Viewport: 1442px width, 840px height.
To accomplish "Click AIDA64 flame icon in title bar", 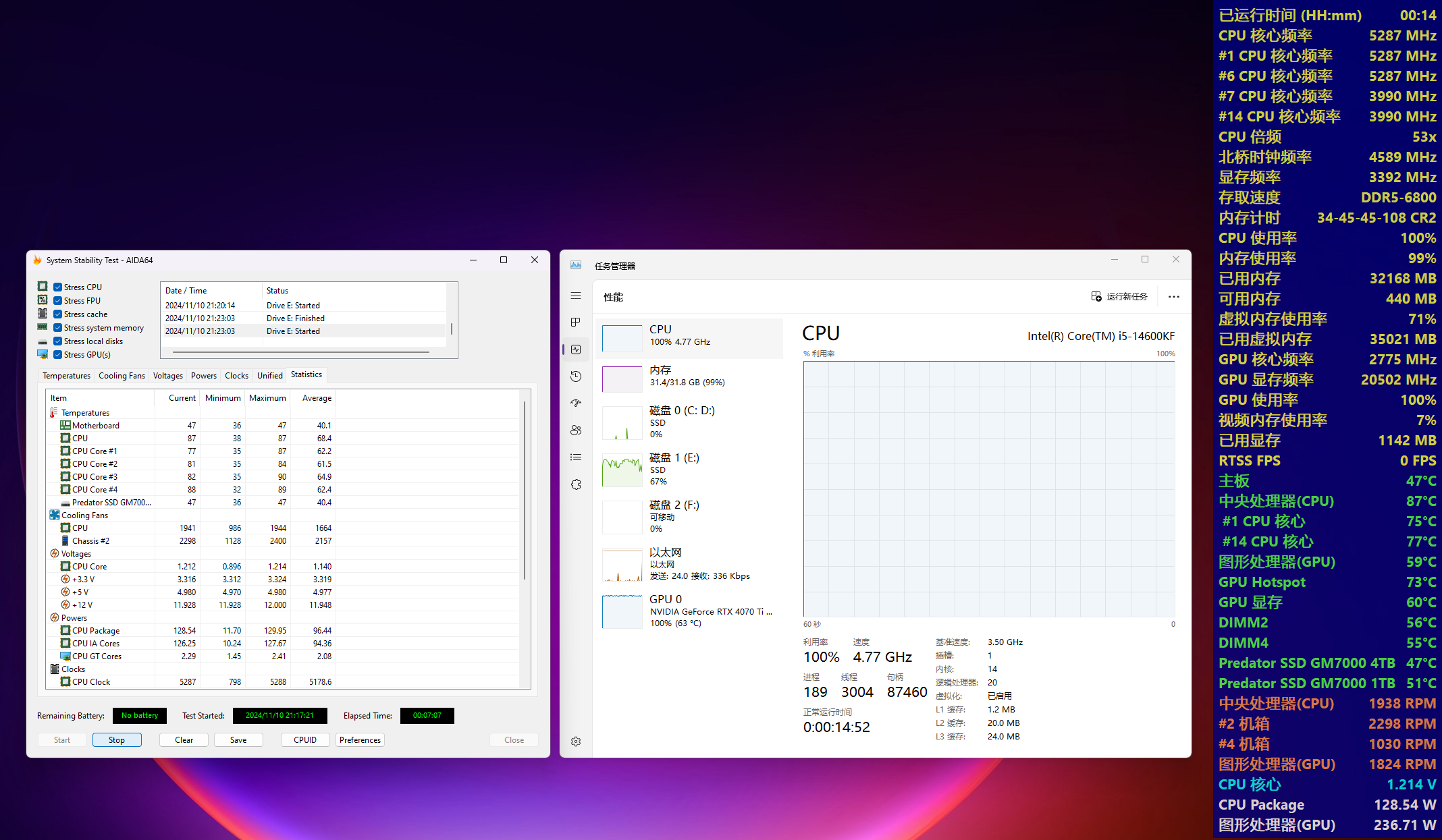I will (x=37, y=260).
